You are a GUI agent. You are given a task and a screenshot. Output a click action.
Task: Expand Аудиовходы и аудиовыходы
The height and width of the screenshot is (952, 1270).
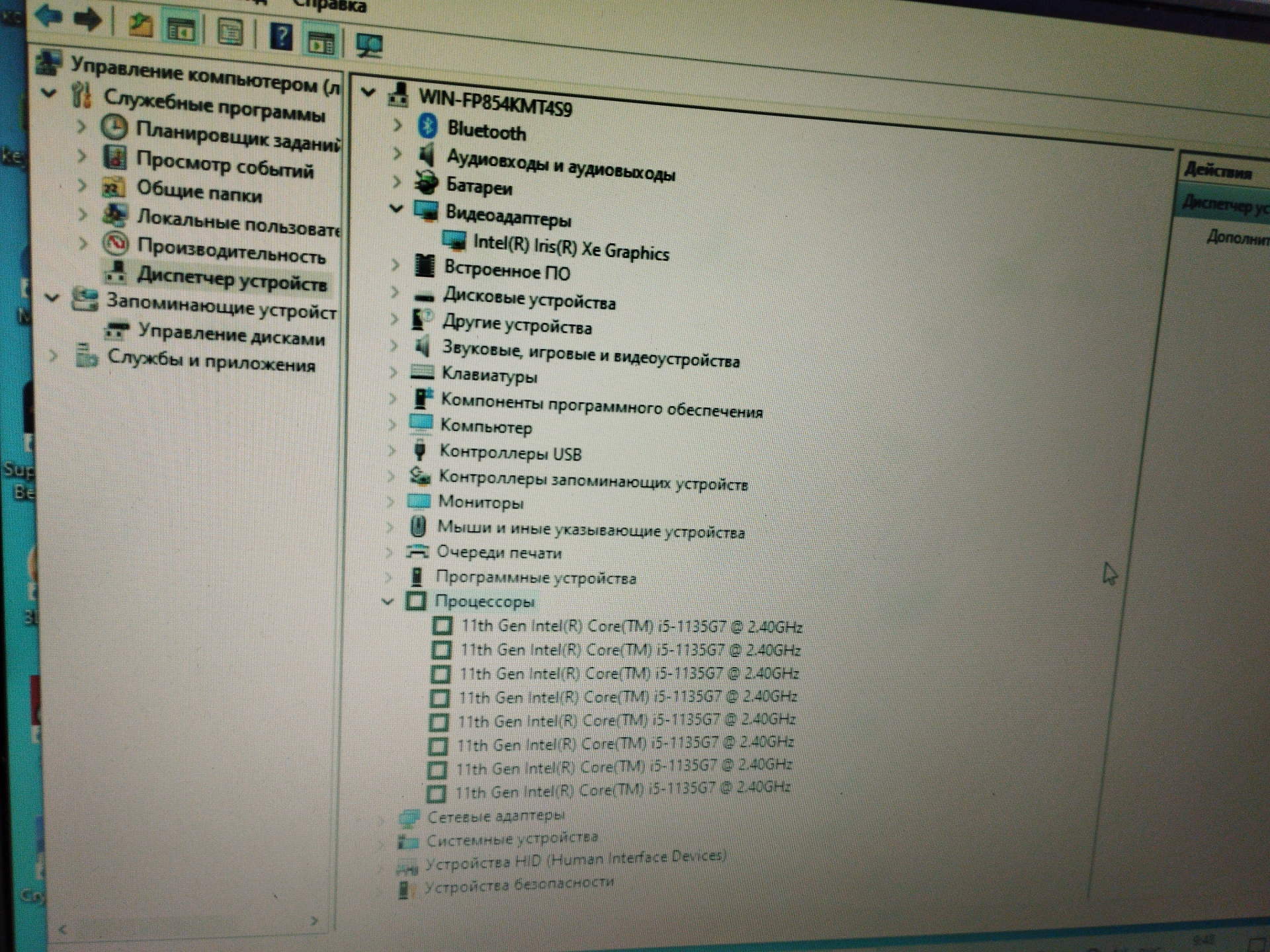pos(397,153)
